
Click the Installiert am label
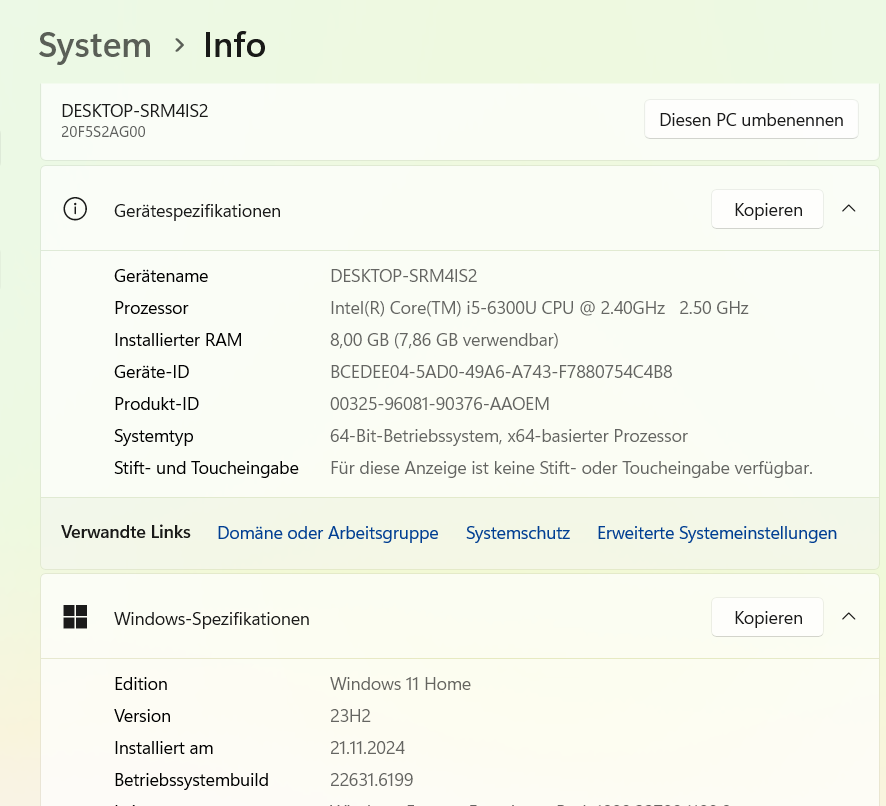(x=163, y=748)
